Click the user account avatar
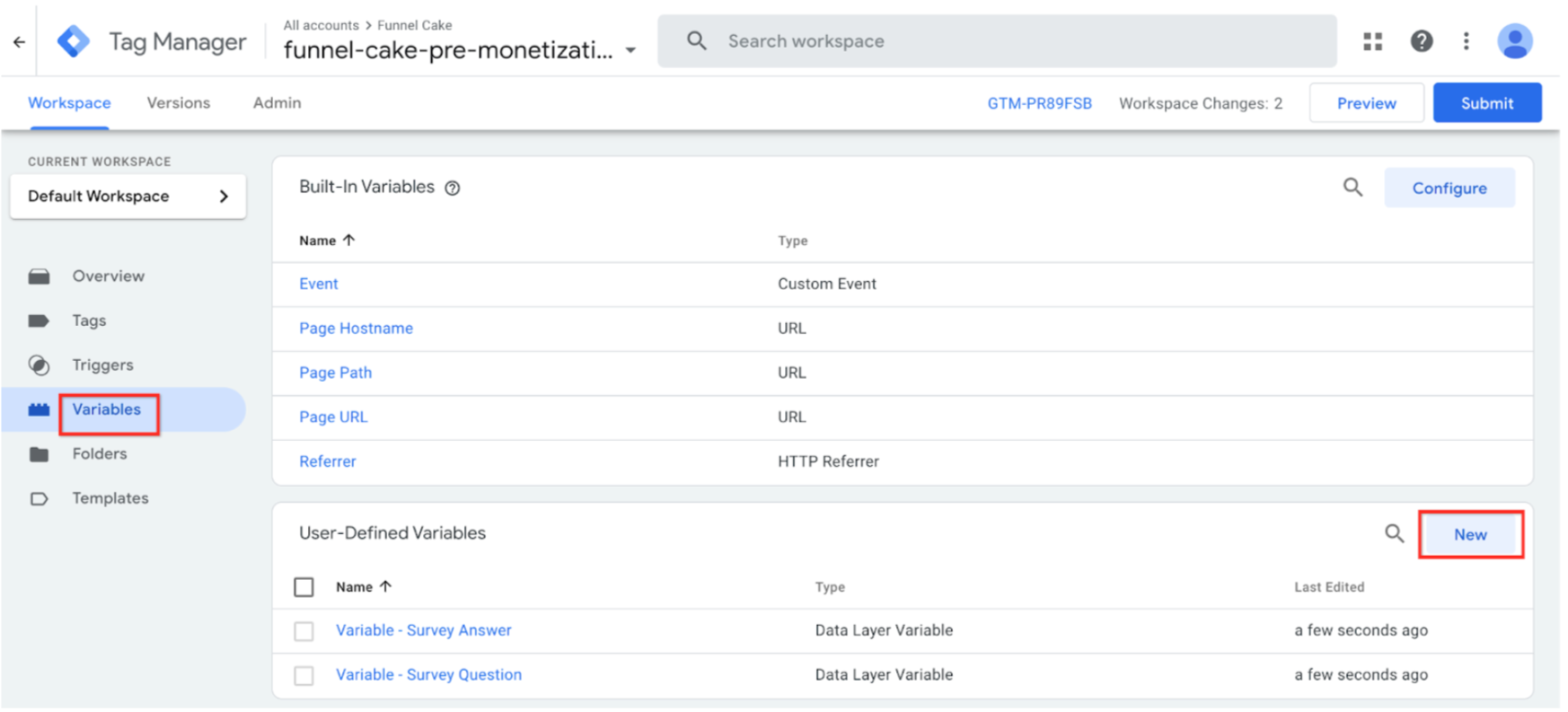1568x712 pixels. pos(1514,41)
